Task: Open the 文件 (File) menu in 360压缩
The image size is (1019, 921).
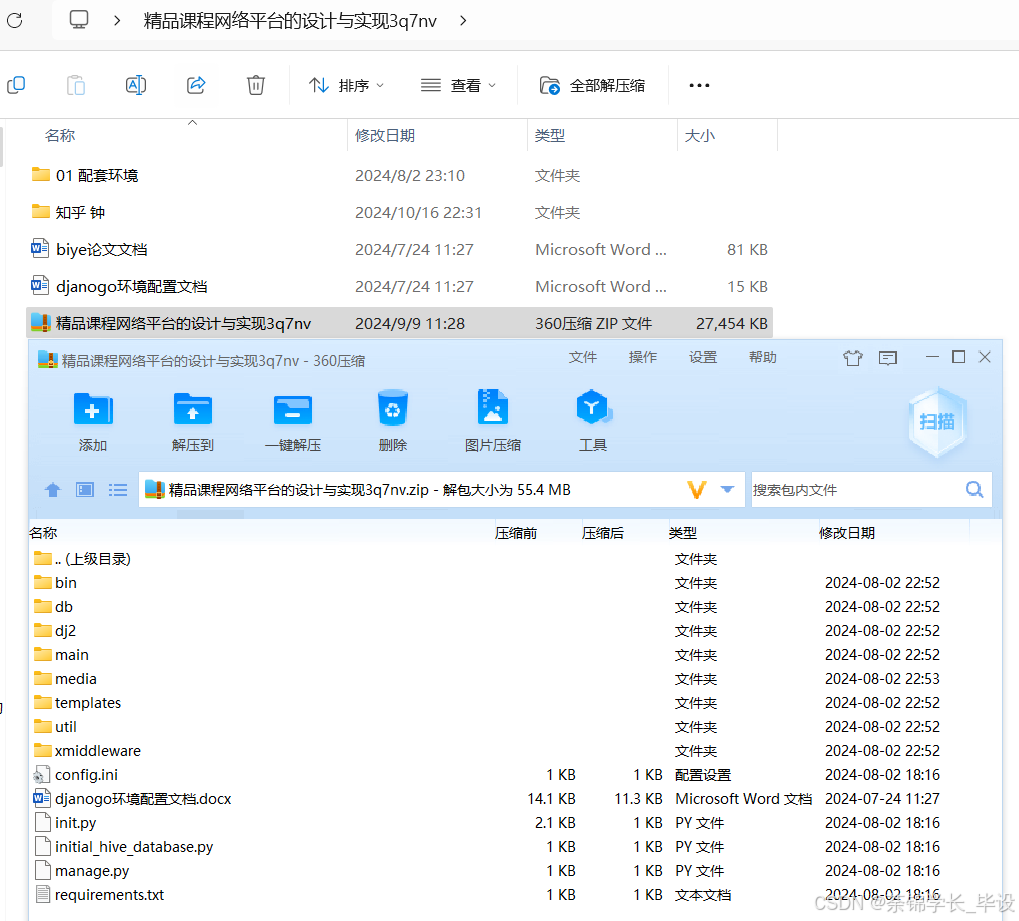Action: (582, 356)
